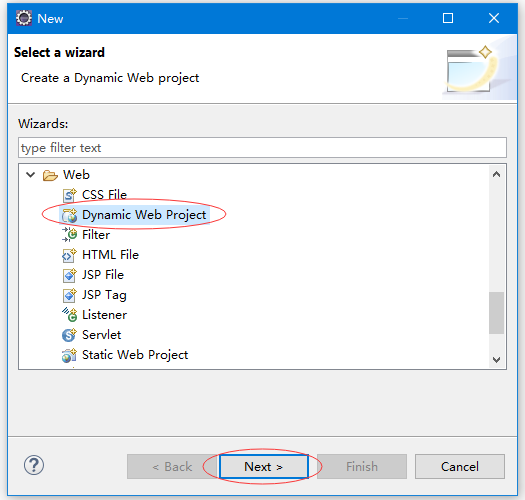Screen dimensions: 525x500
Task: Open help with the question mark icon
Action: click(x=34, y=465)
